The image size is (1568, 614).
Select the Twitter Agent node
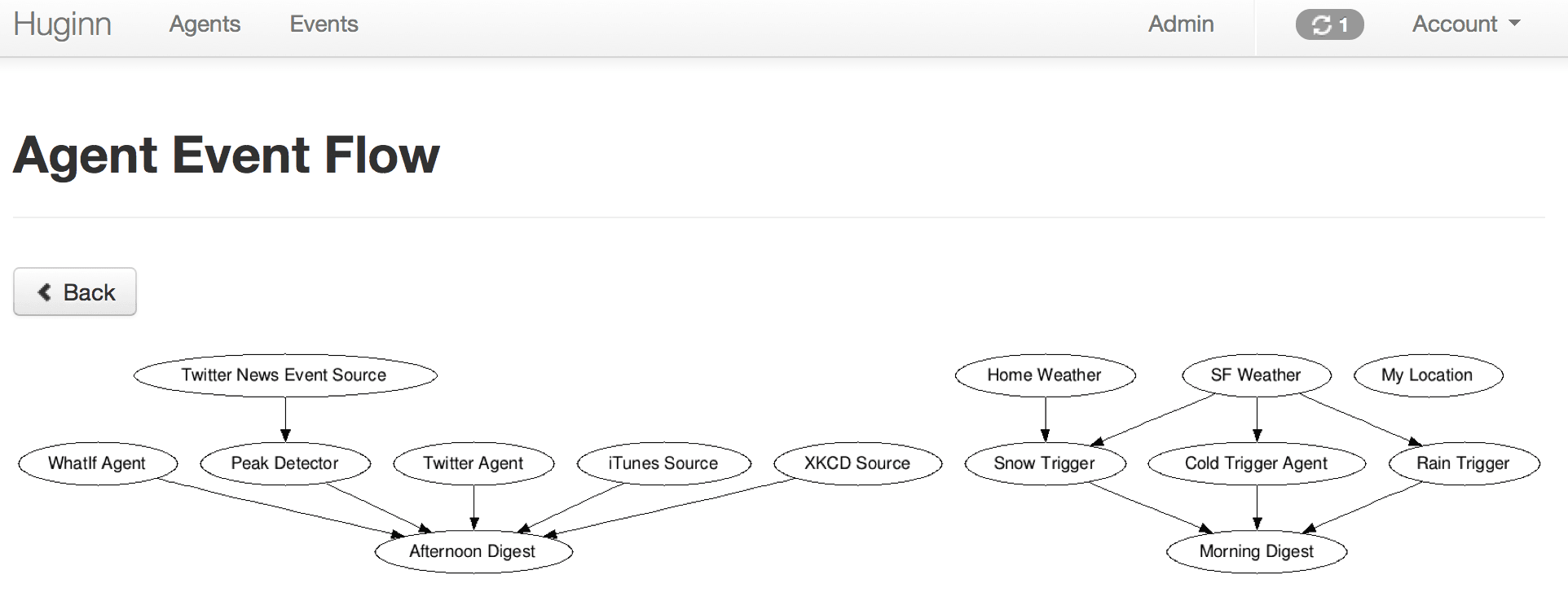[x=473, y=463]
